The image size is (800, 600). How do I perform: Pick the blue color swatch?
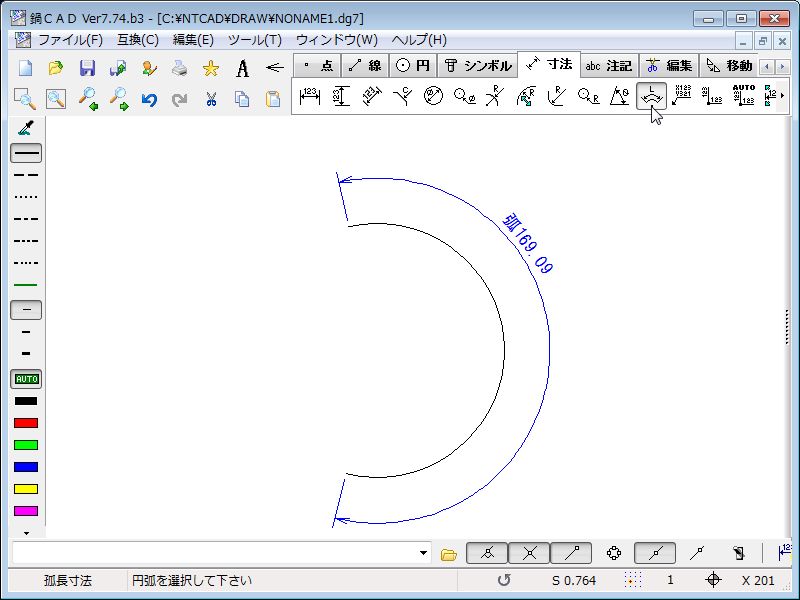pyautogui.click(x=26, y=467)
